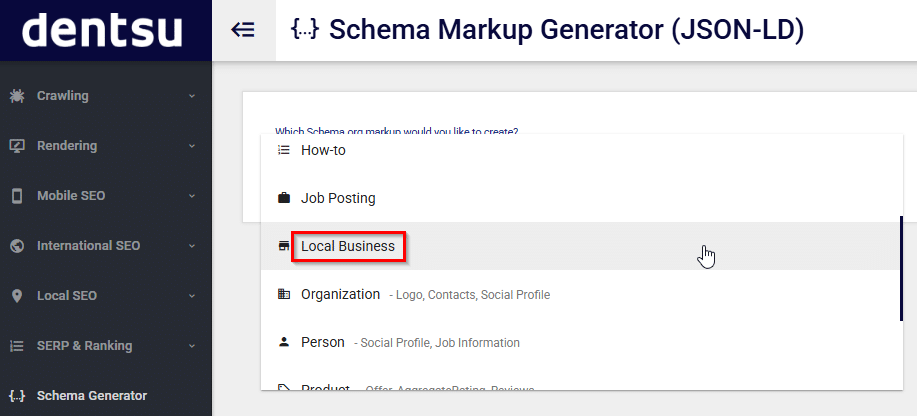Expand the International SEO chevron

point(192,246)
